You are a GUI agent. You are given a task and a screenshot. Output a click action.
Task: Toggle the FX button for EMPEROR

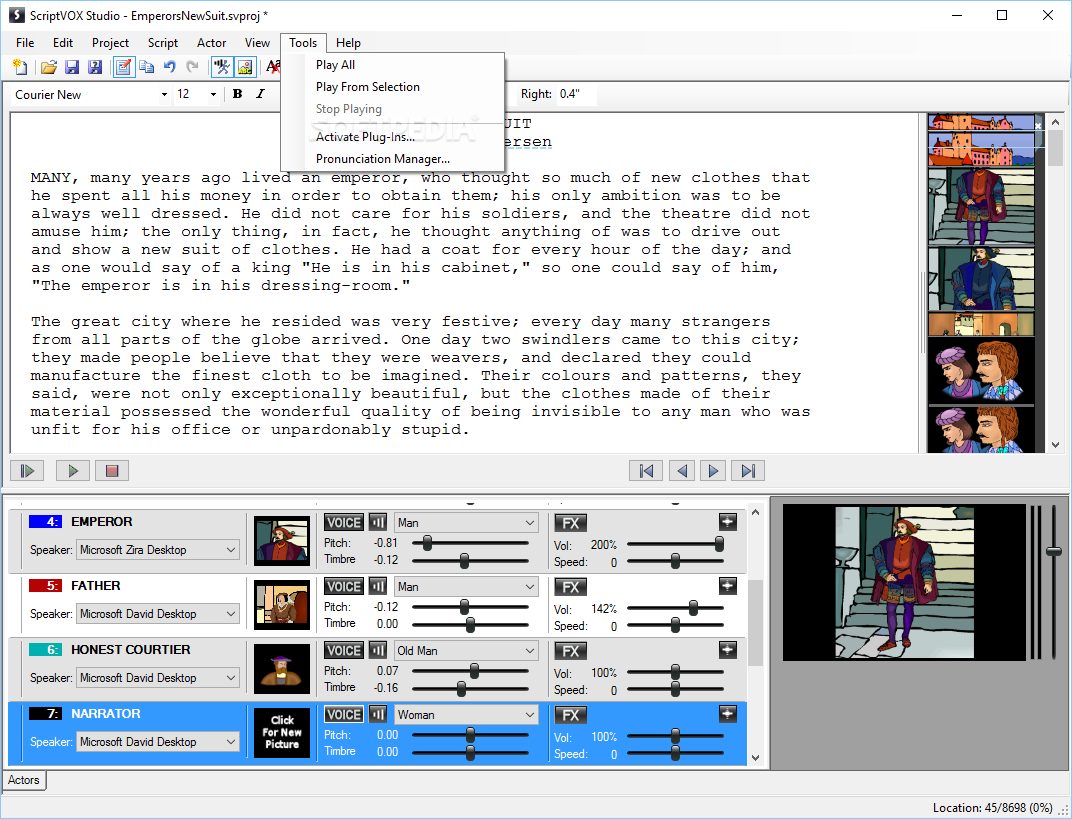(571, 523)
